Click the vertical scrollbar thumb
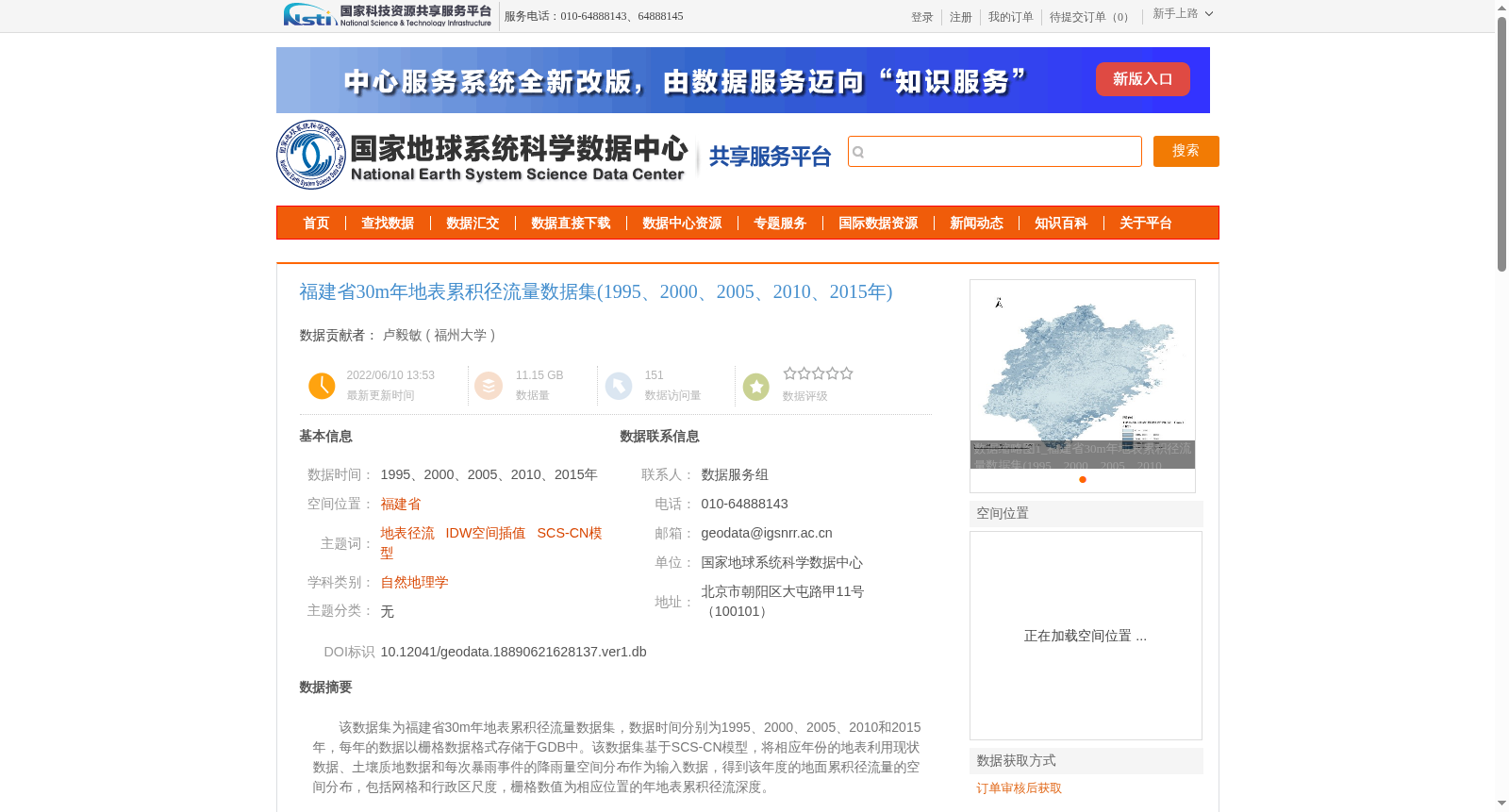This screenshot has height=812, width=1509. click(x=1501, y=143)
